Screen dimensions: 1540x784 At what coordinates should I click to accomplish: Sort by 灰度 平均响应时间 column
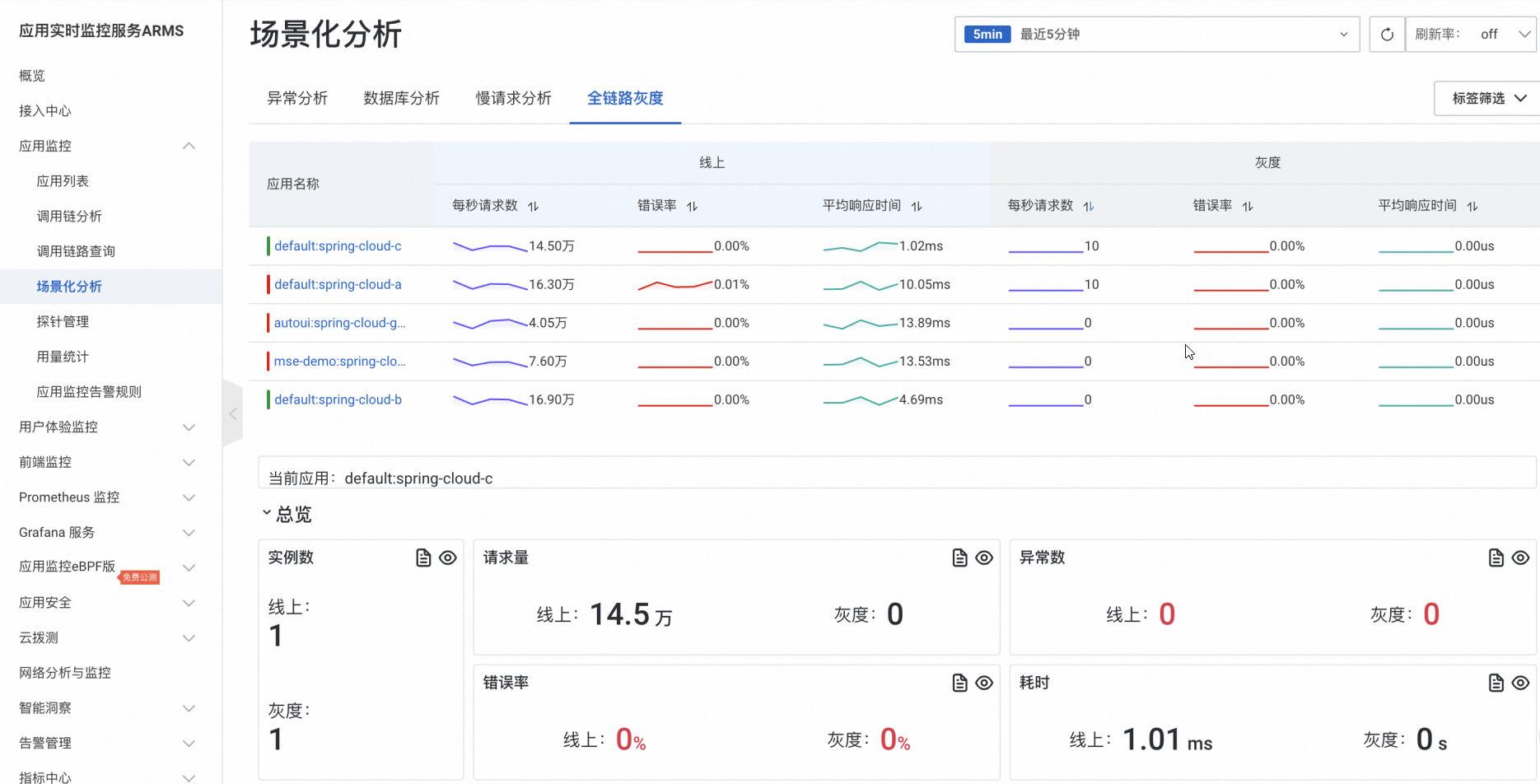pos(1472,206)
